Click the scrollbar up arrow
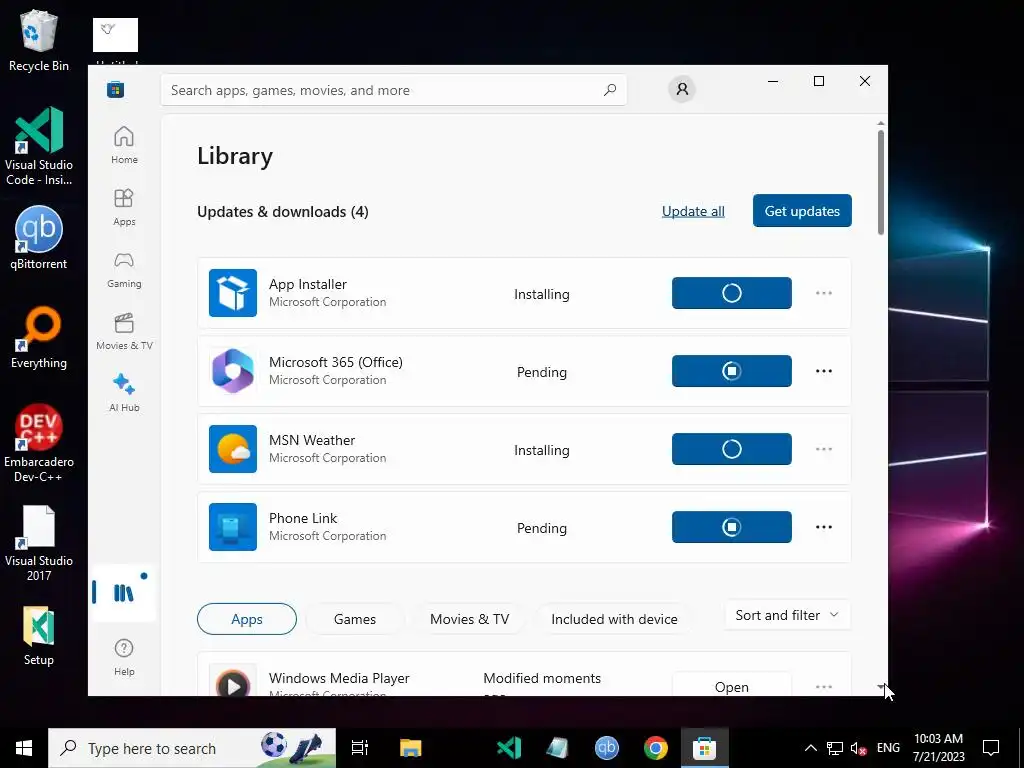Viewport: 1024px width, 768px height. pos(880,123)
